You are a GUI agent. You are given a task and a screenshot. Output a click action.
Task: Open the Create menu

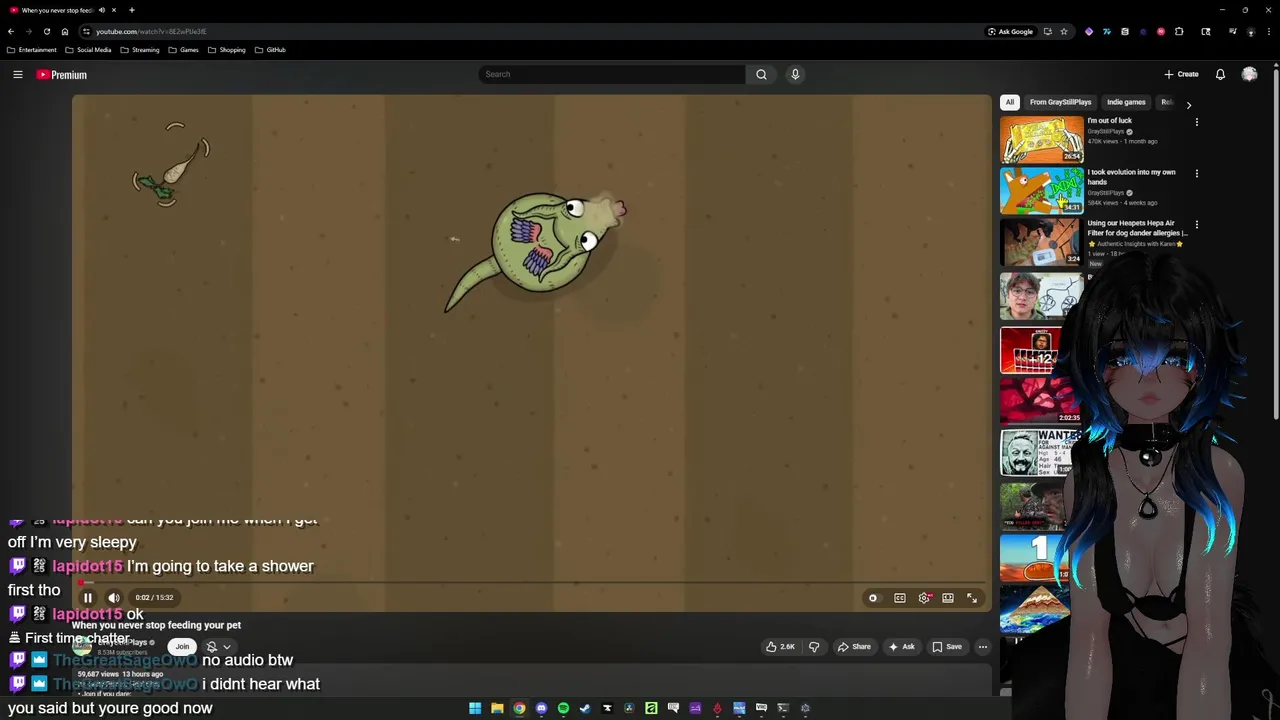tap(1181, 74)
